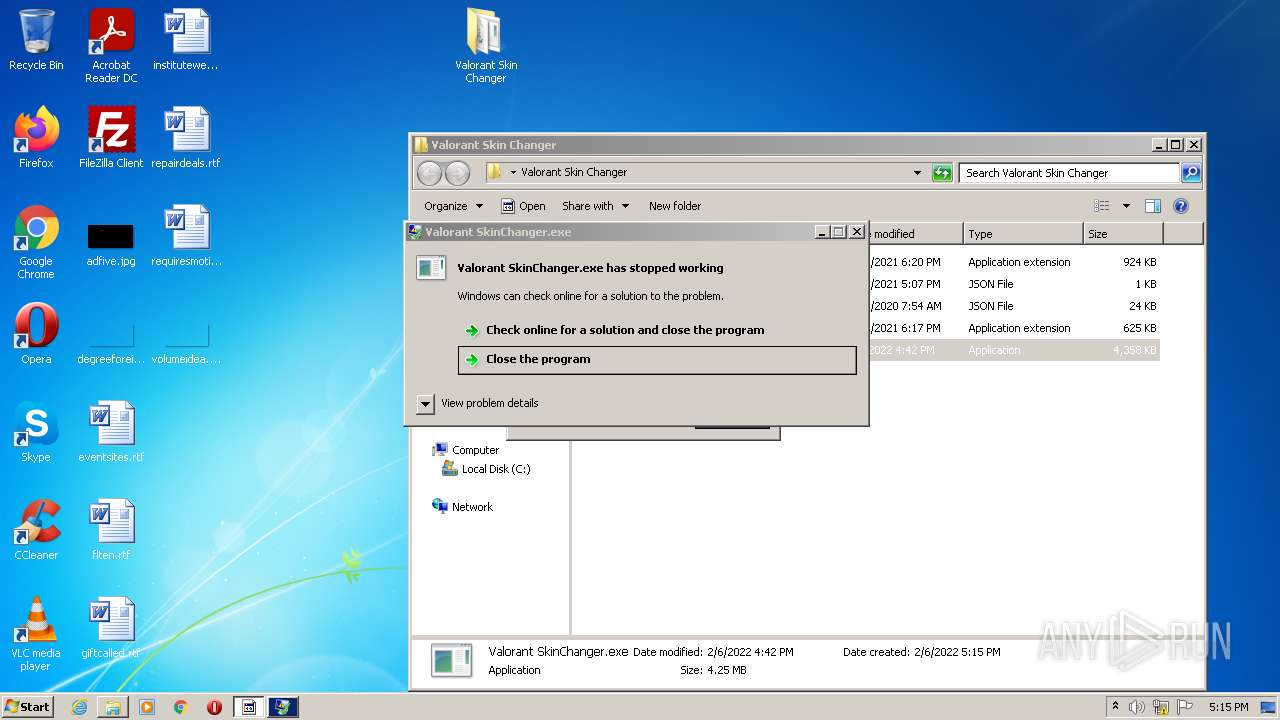The height and width of the screenshot is (720, 1280).
Task: Change the Explorer view mode icon
Action: [1101, 206]
